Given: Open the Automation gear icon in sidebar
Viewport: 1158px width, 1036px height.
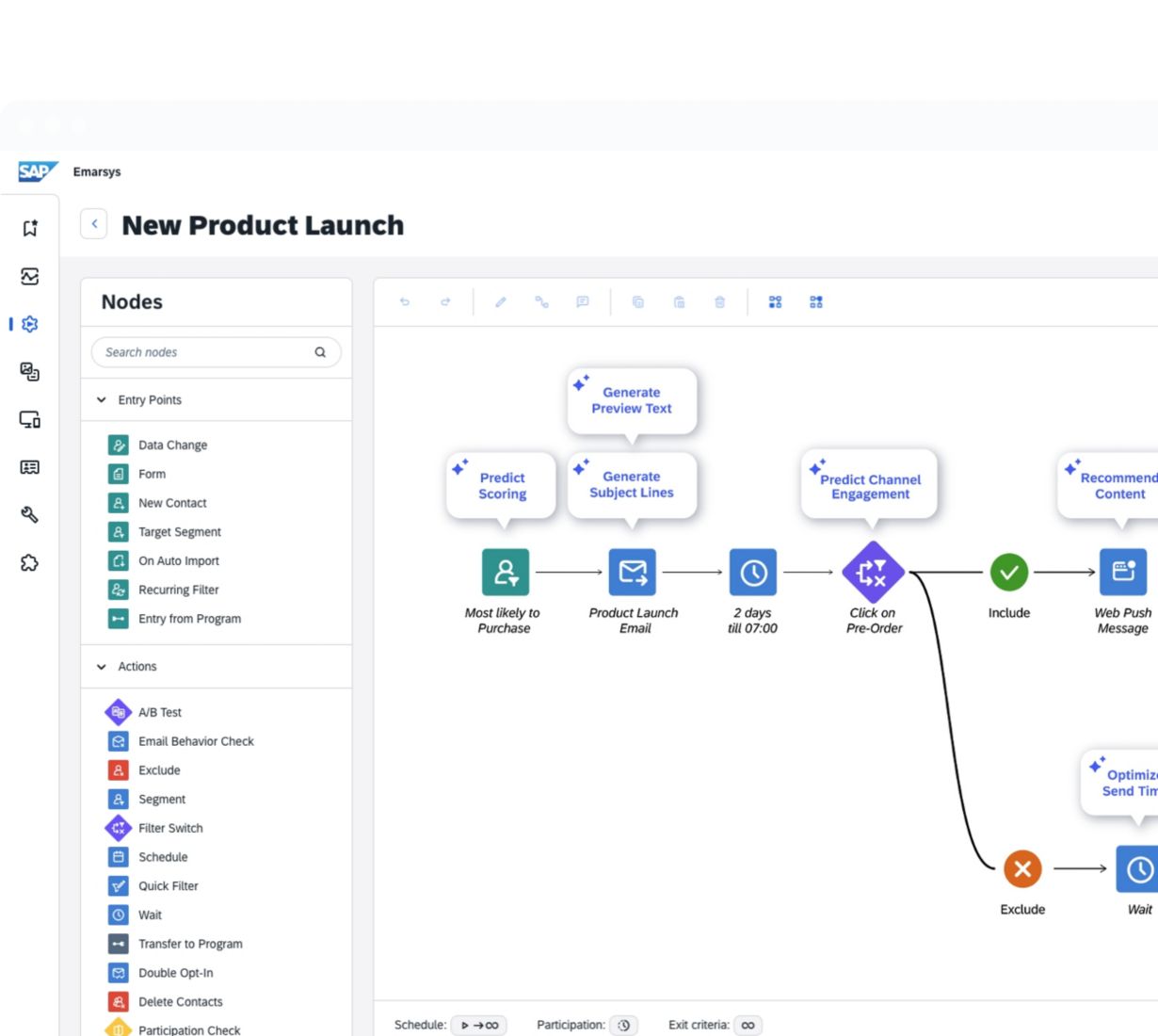Looking at the screenshot, I should tap(30, 324).
